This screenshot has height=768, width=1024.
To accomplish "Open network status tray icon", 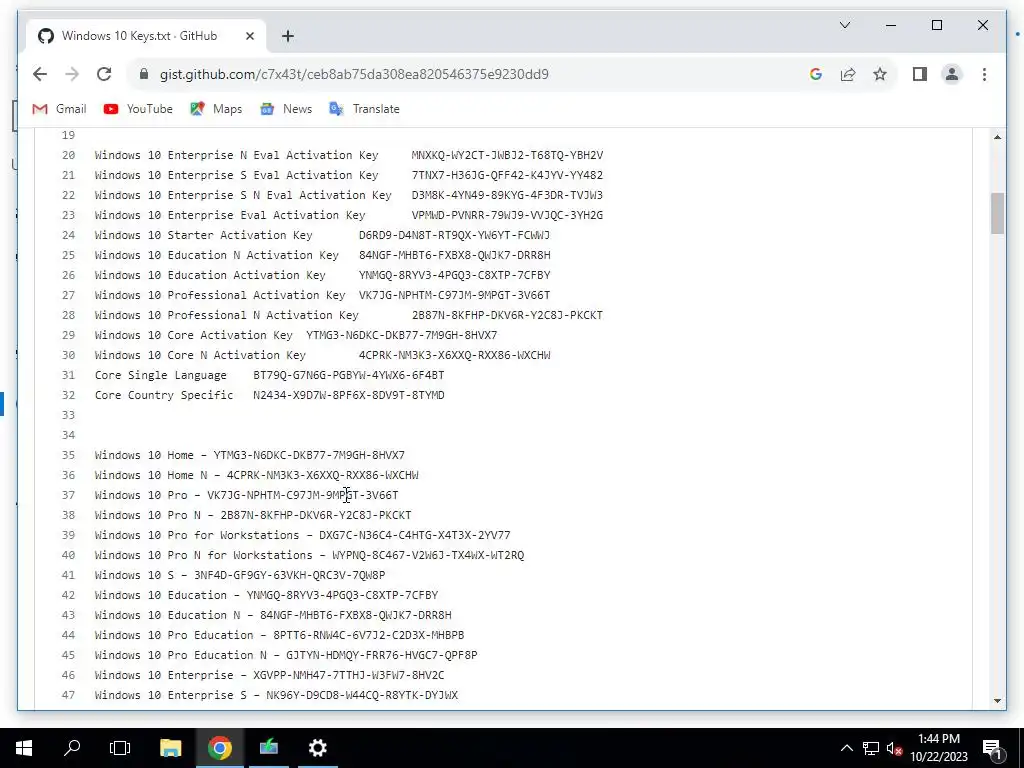I will pos(871,748).
